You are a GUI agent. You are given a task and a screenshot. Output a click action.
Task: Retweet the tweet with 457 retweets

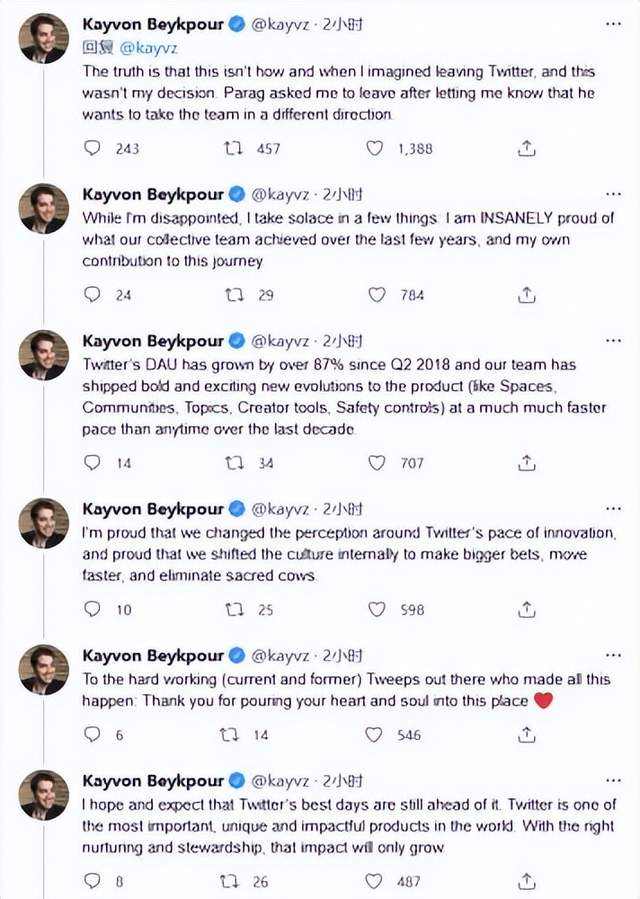[233, 148]
